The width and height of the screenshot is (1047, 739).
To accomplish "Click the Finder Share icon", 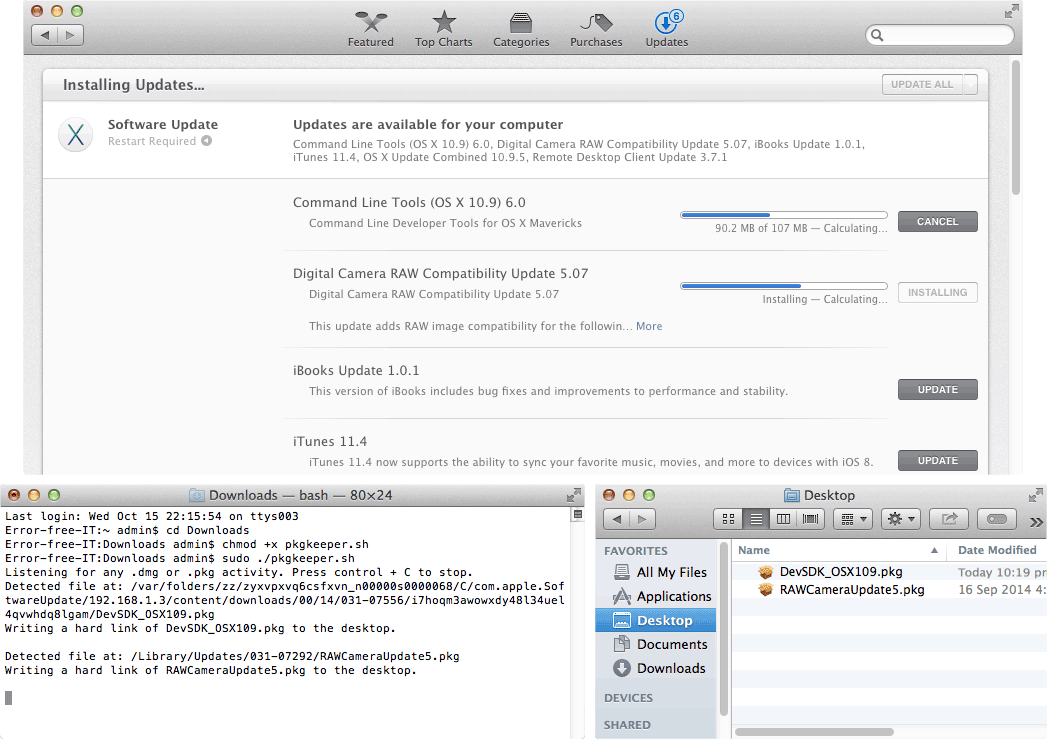I will (949, 519).
